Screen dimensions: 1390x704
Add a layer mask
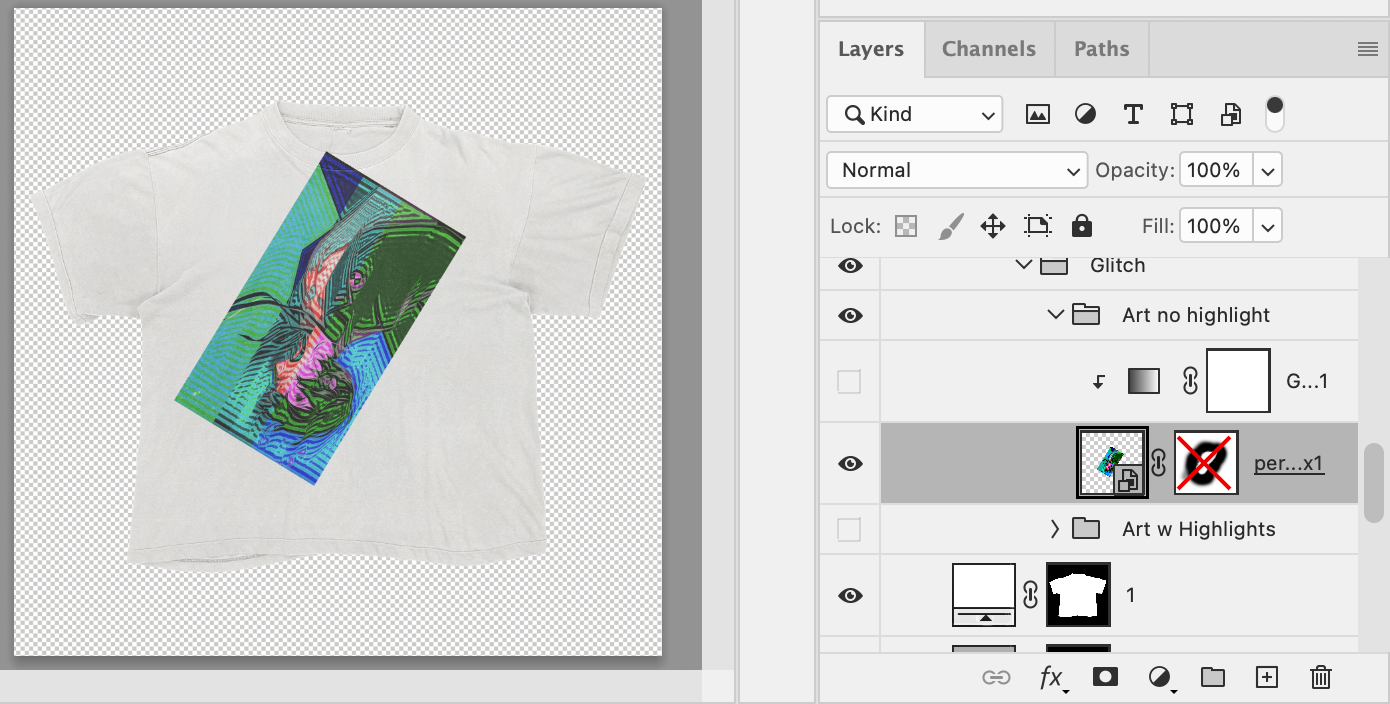click(1105, 677)
